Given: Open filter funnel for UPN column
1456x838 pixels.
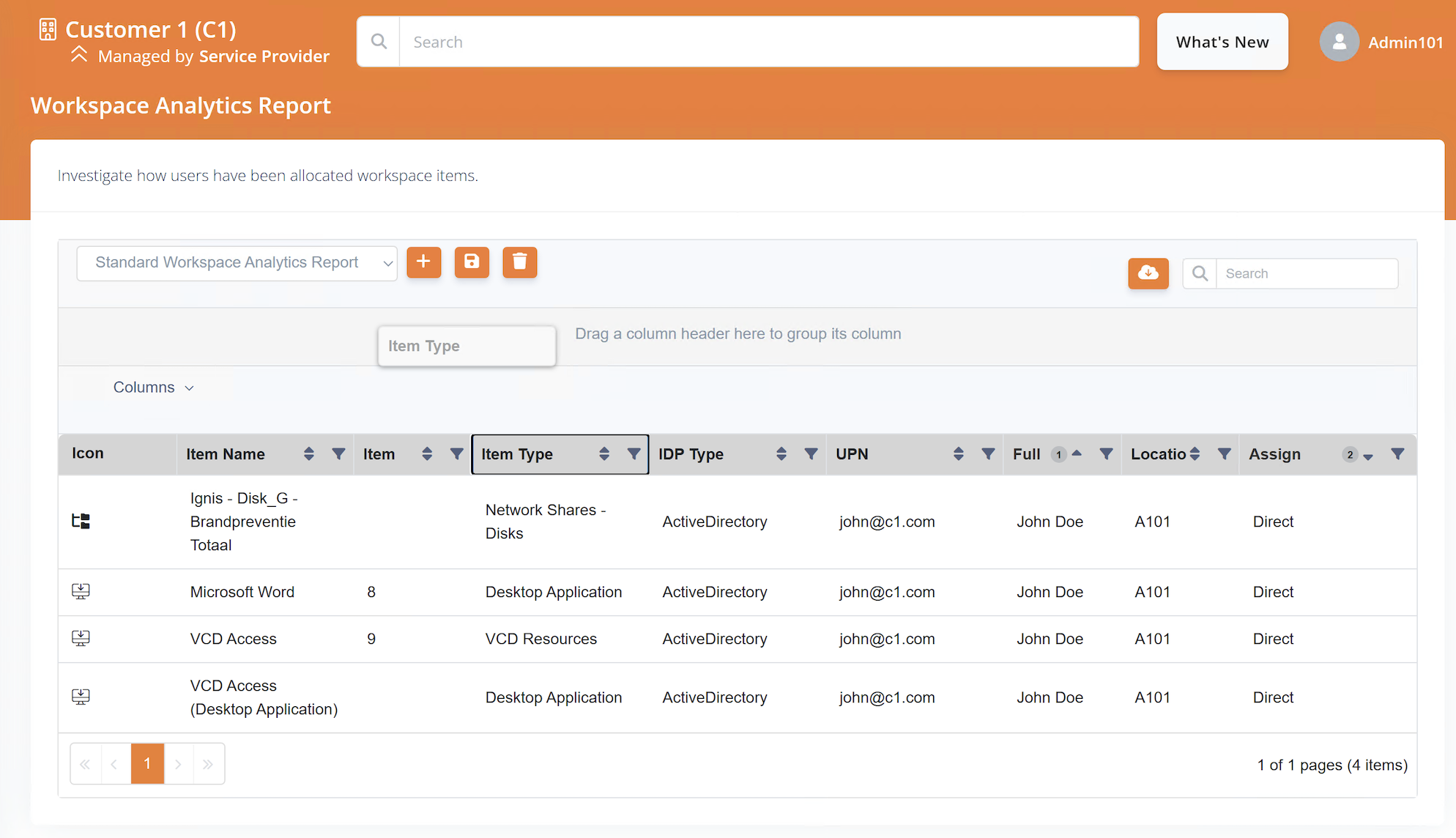Looking at the screenshot, I should (988, 454).
